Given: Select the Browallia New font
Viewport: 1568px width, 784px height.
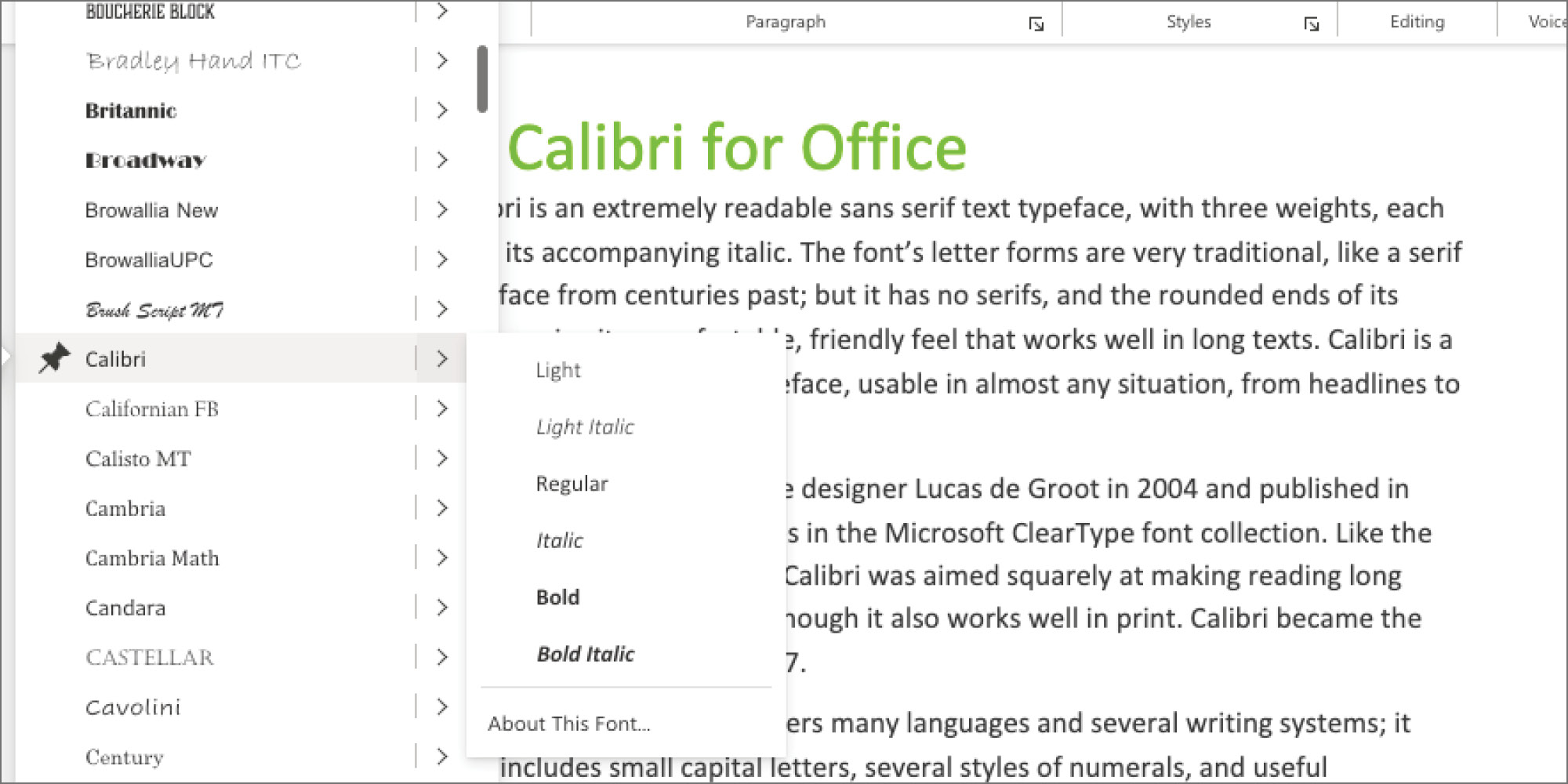Looking at the screenshot, I should [152, 210].
